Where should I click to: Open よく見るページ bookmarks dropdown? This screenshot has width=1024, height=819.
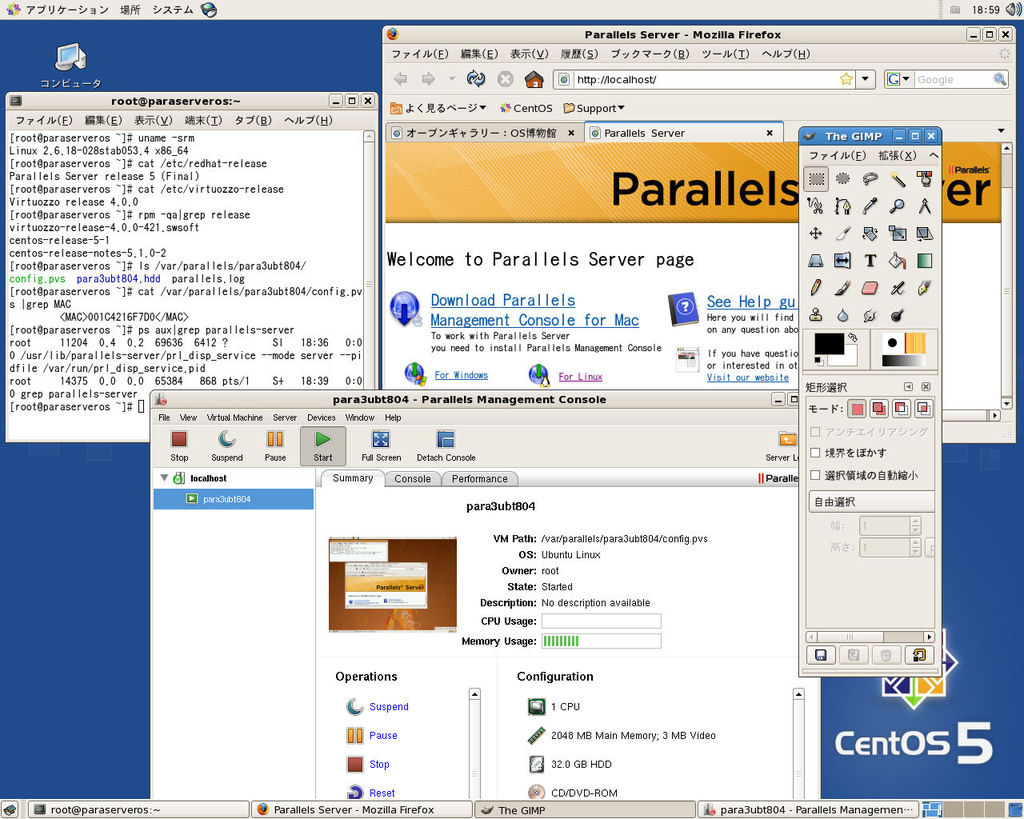point(438,108)
